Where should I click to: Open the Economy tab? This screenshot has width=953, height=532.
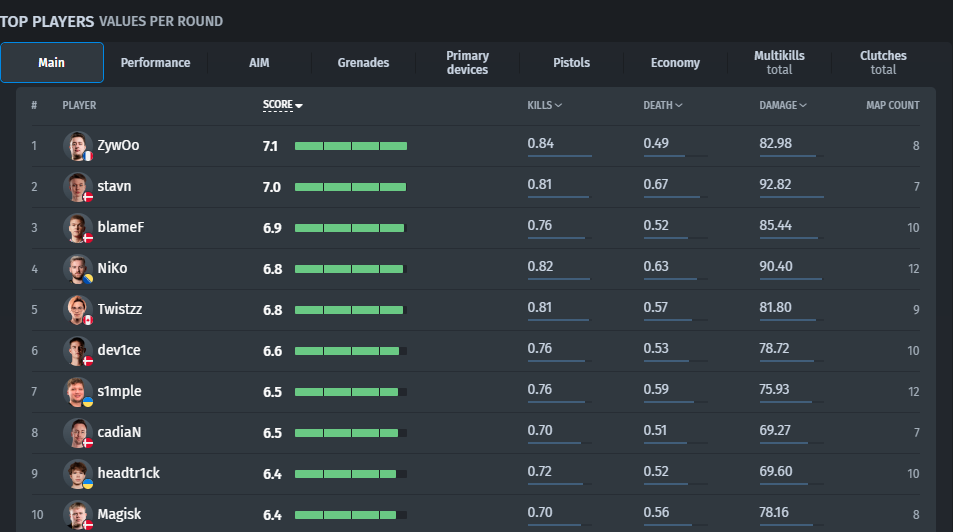coord(675,62)
